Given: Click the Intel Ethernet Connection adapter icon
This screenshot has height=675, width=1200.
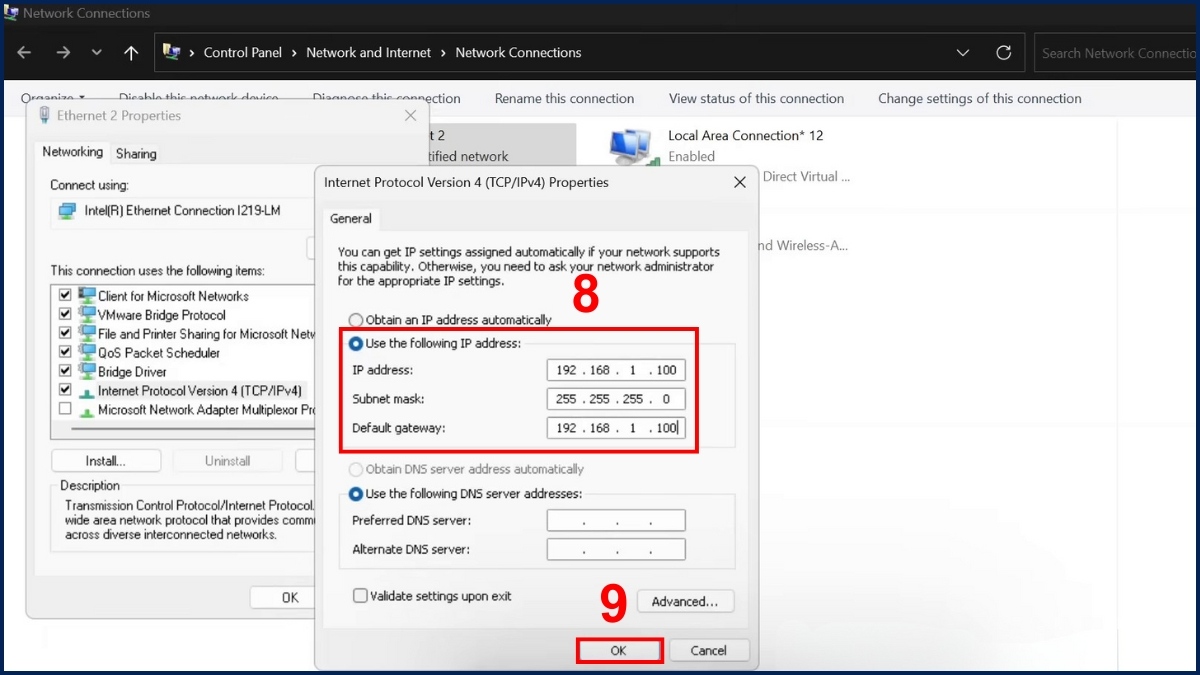Looking at the screenshot, I should pyautogui.click(x=67, y=211).
